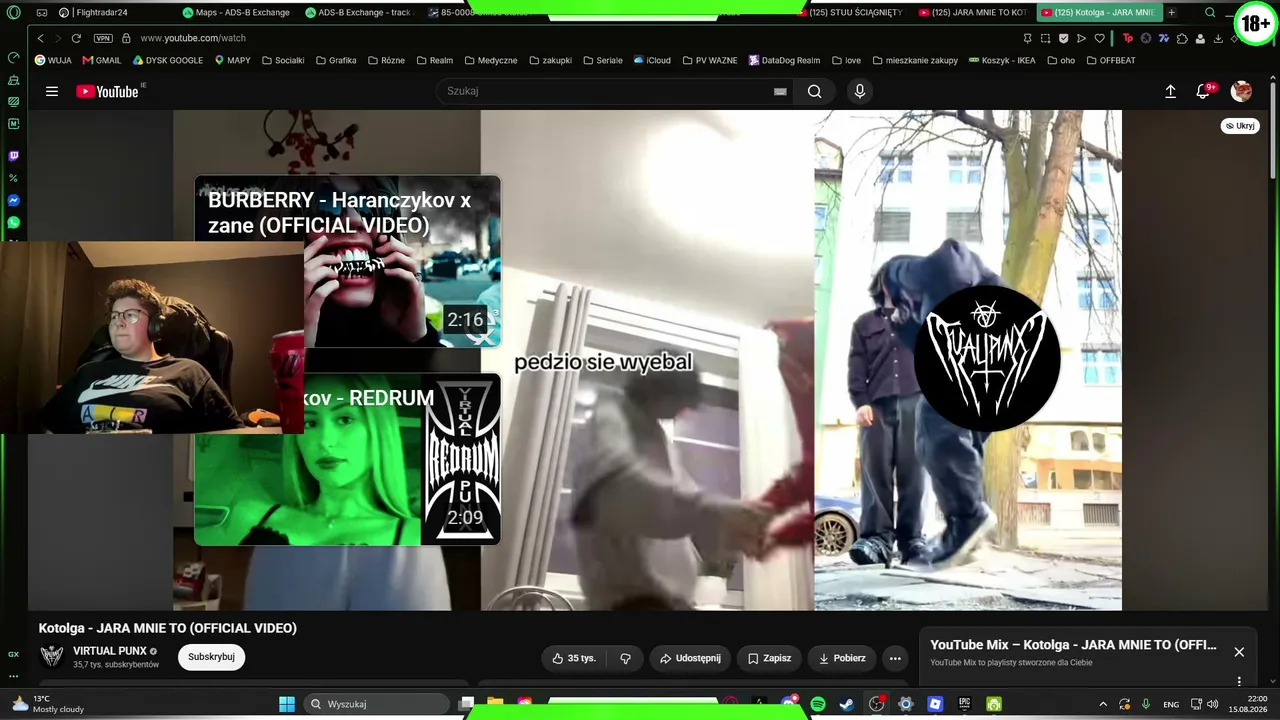
Task: Open the VIRTUAL PUNX channel avatar
Action: click(x=52, y=657)
